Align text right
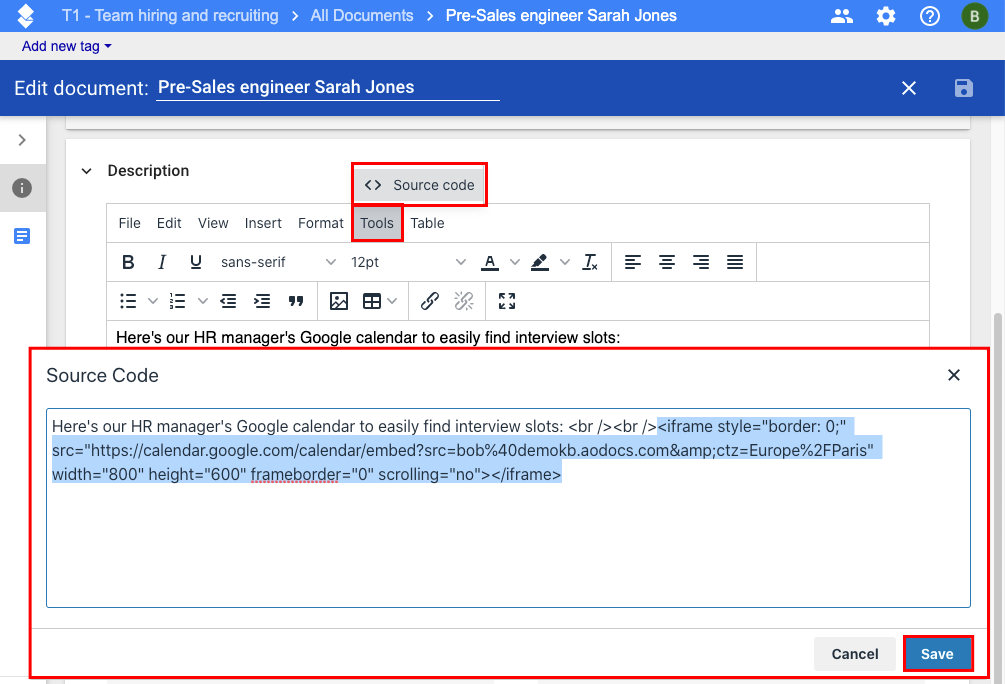Image resolution: width=1005 pixels, height=684 pixels. 701,262
